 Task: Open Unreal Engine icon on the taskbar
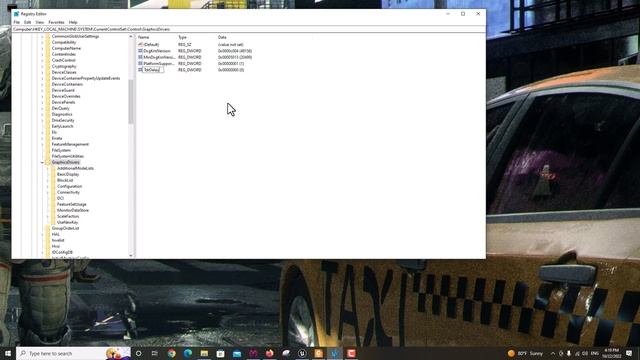pos(302,353)
